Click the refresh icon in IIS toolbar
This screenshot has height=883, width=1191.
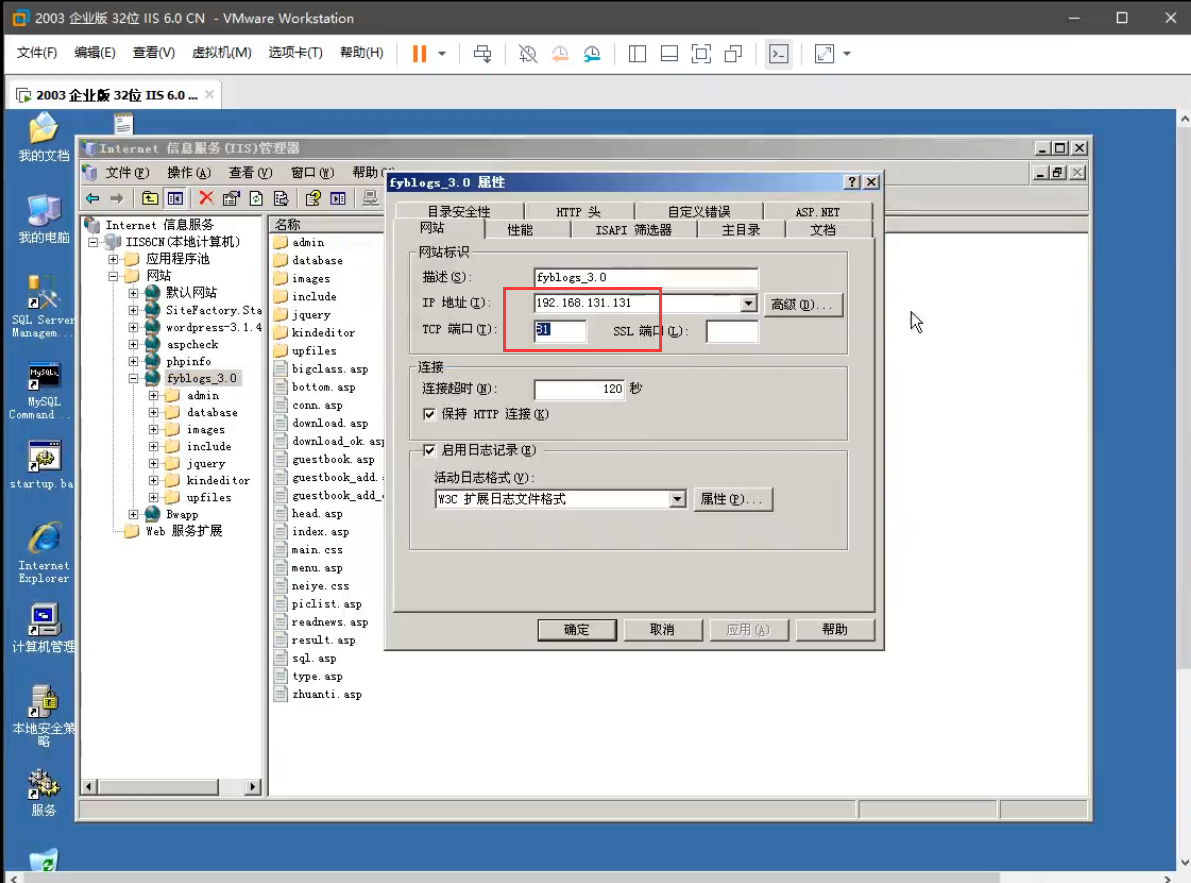256,198
